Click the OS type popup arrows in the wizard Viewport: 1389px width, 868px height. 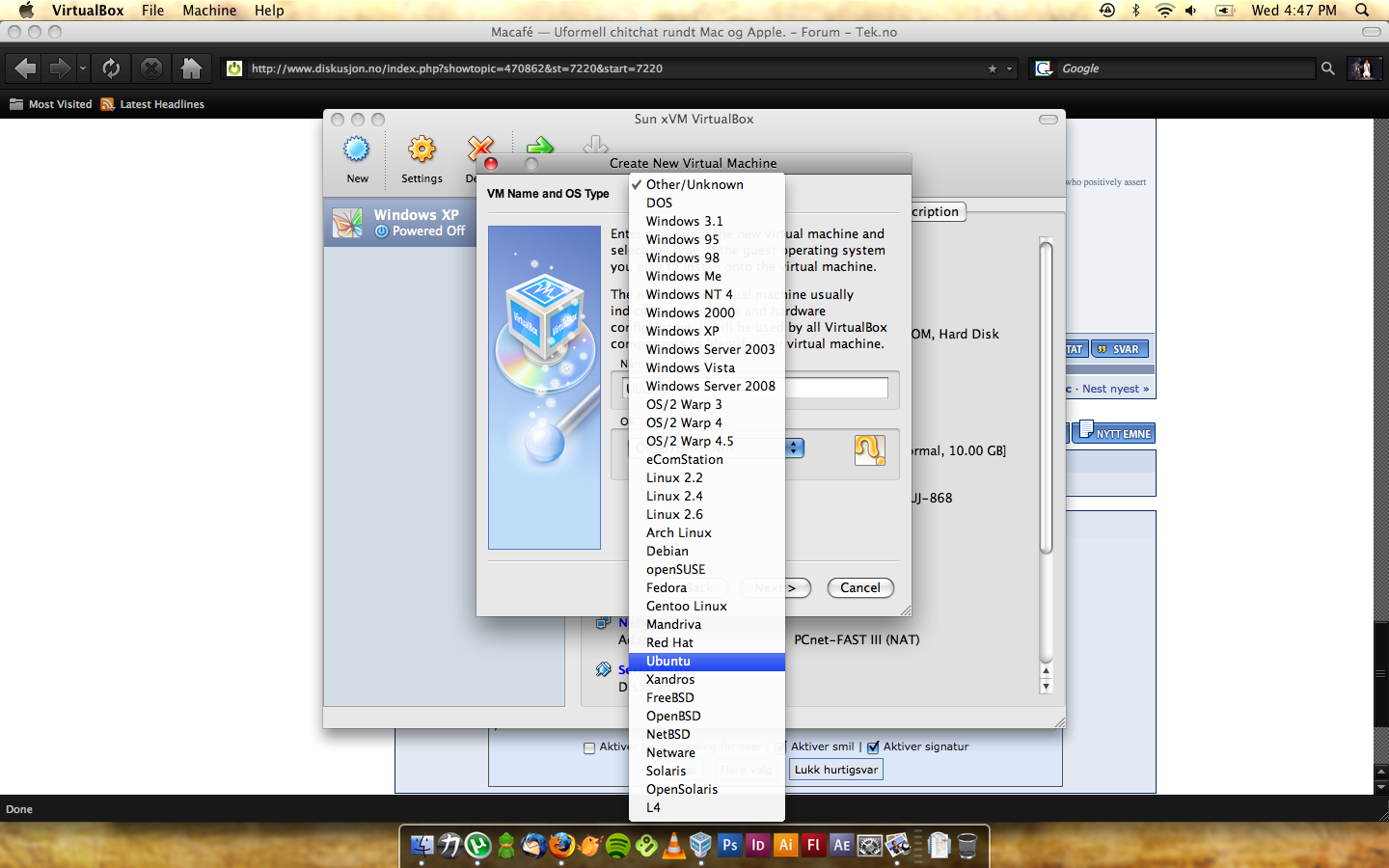click(x=794, y=448)
